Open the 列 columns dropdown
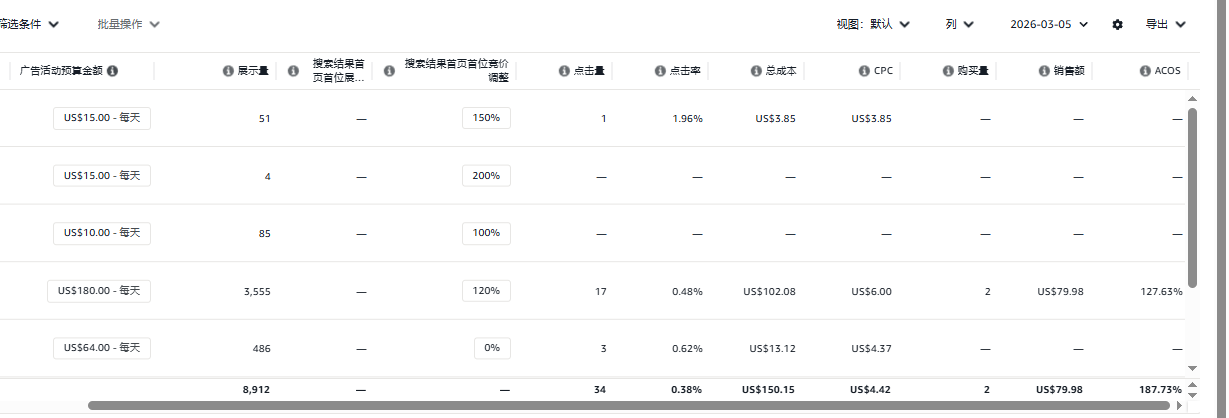The height and width of the screenshot is (418, 1229). tap(959, 24)
